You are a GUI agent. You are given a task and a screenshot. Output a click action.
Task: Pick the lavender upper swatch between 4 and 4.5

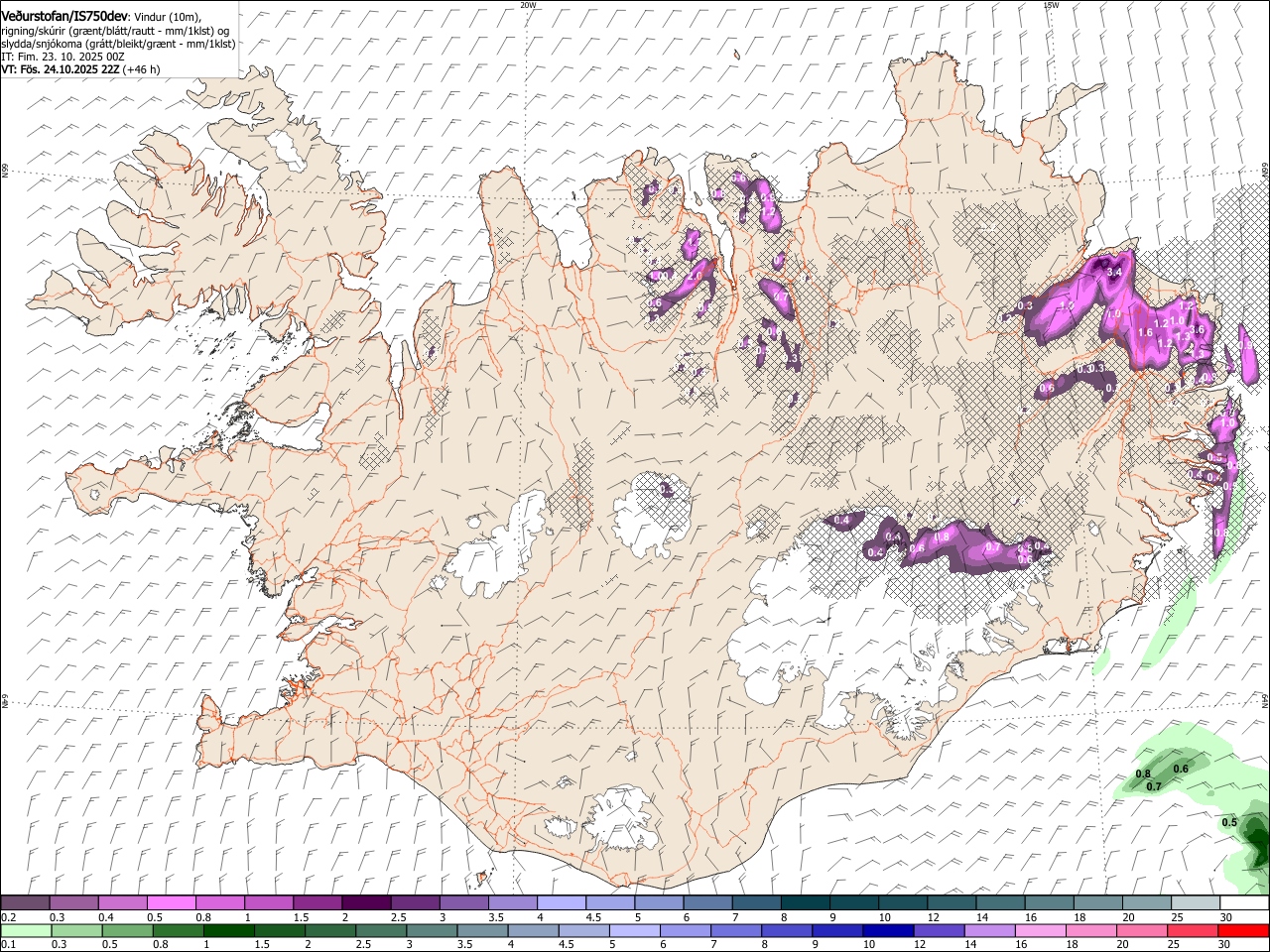[x=561, y=902]
